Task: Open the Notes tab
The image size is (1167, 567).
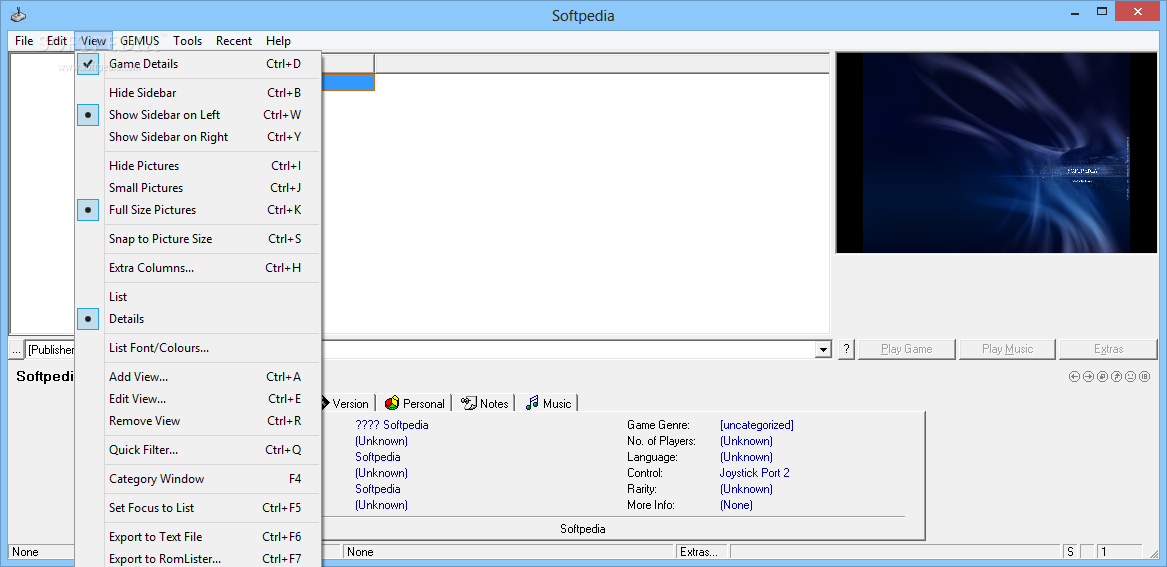Action: coord(485,403)
